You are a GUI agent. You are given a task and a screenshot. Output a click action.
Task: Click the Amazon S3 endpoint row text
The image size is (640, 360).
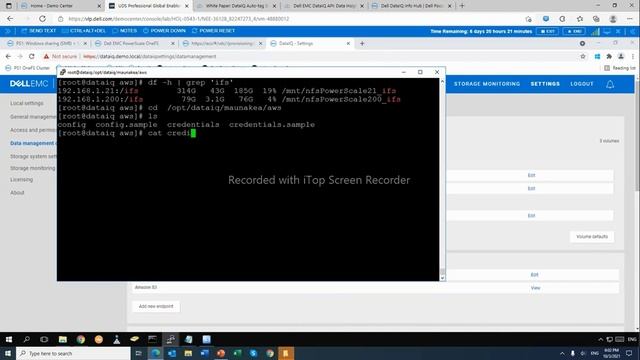coord(146,287)
